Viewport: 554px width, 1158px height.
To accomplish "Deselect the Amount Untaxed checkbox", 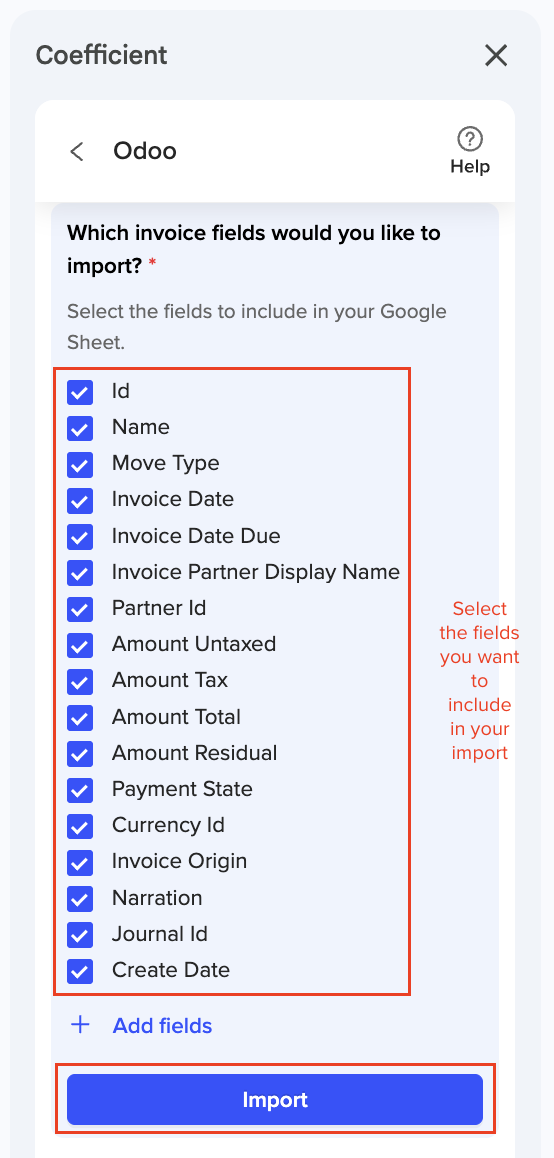I will (80, 645).
